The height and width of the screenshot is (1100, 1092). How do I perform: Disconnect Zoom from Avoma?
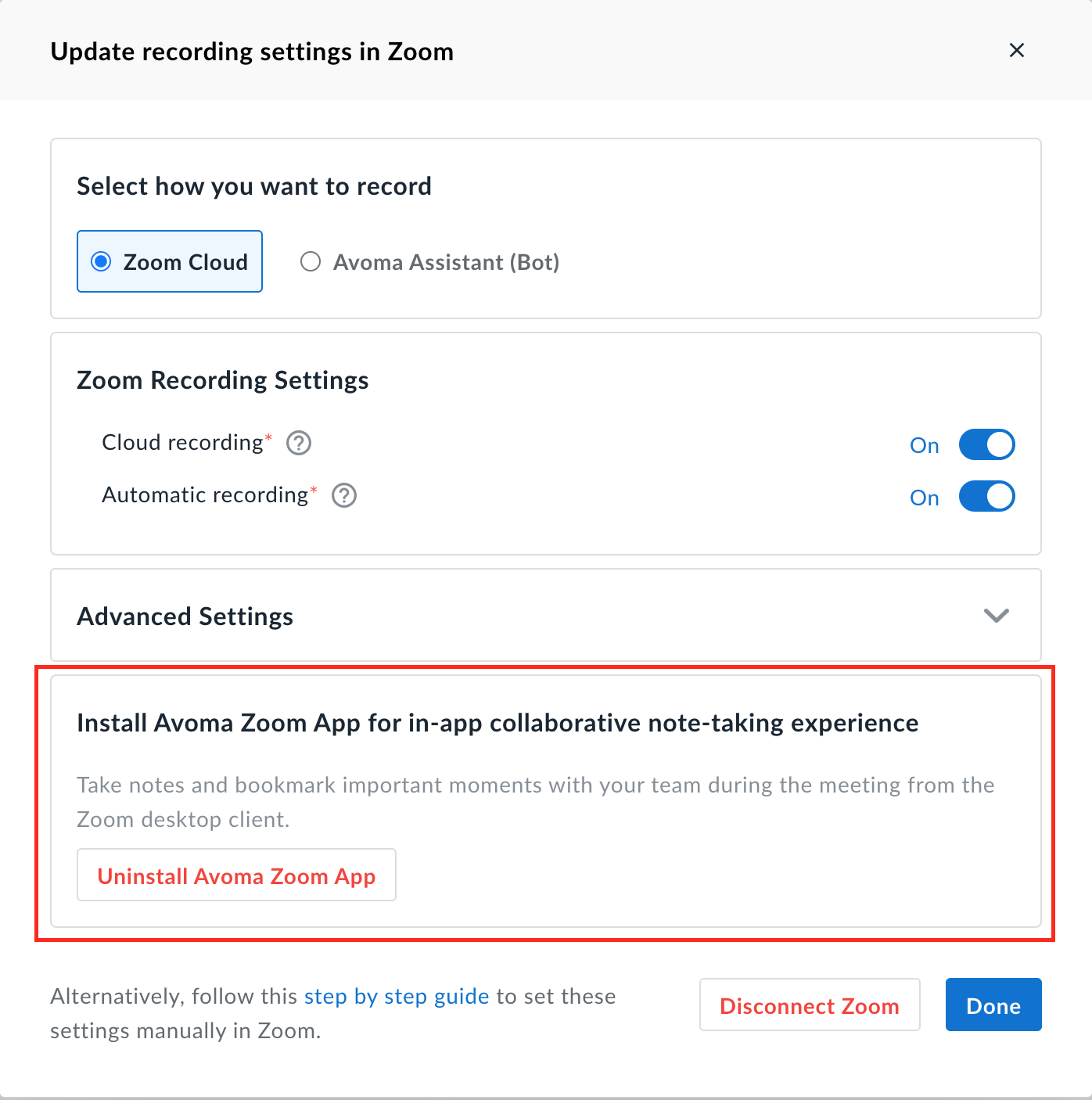click(x=809, y=1005)
